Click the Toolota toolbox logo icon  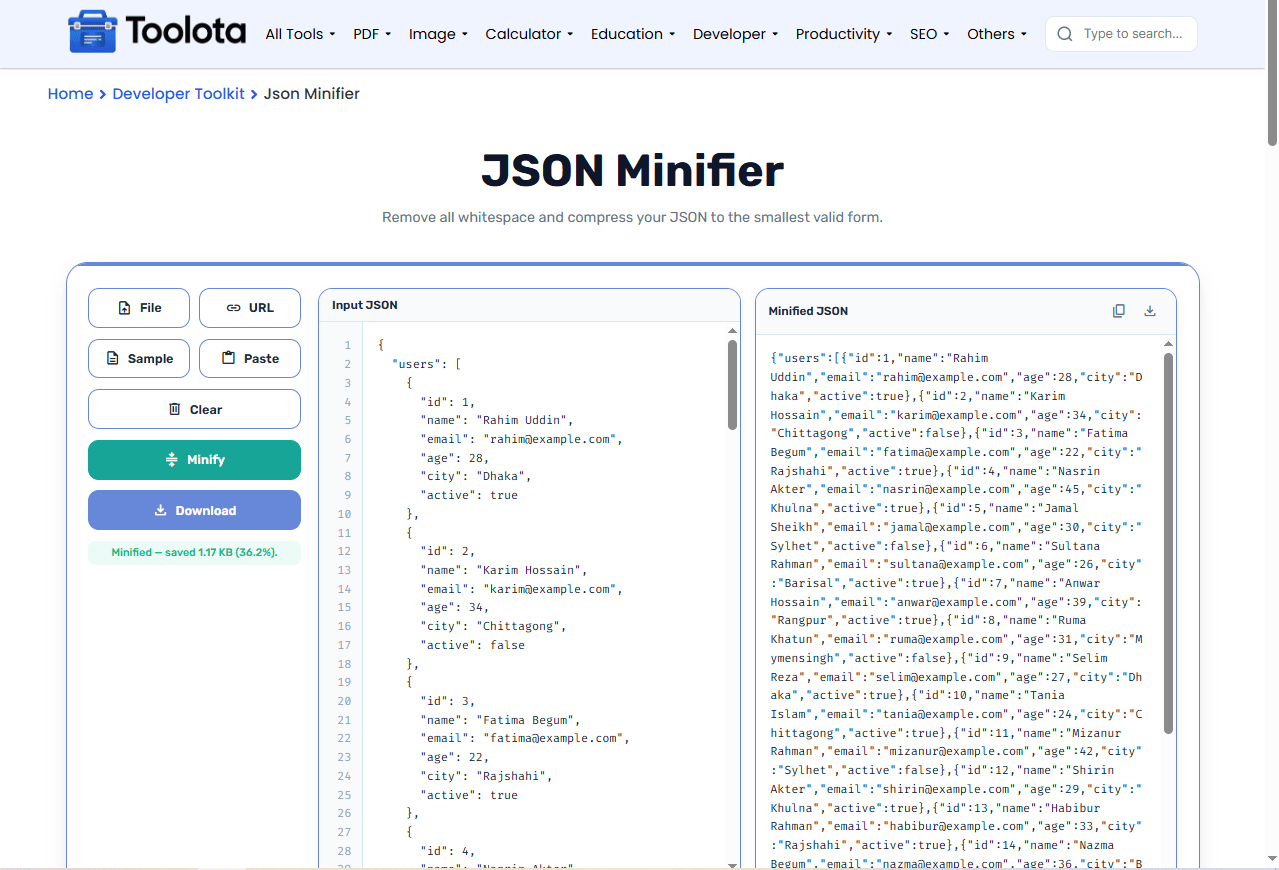pos(93,33)
